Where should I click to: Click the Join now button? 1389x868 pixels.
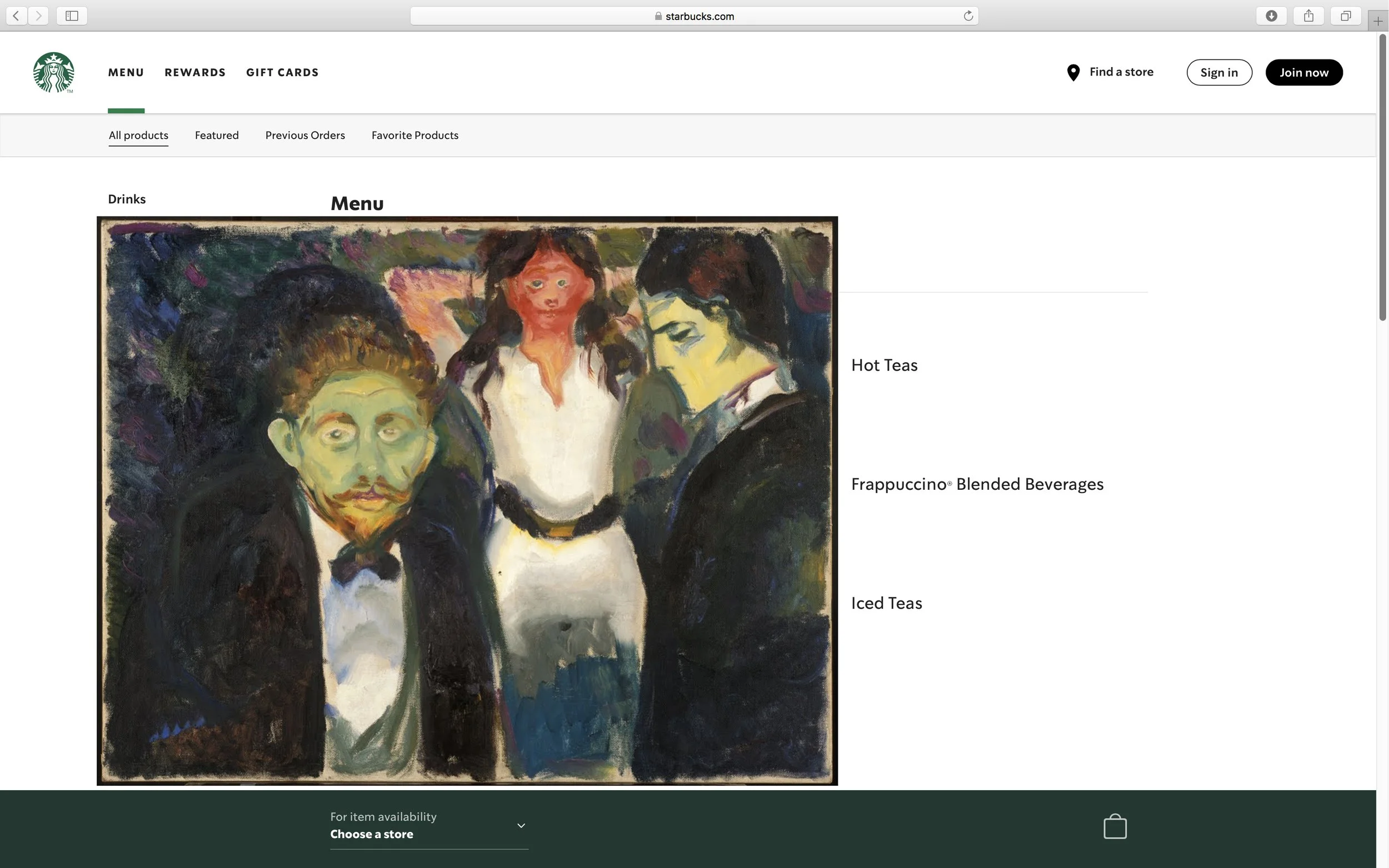[1303, 72]
